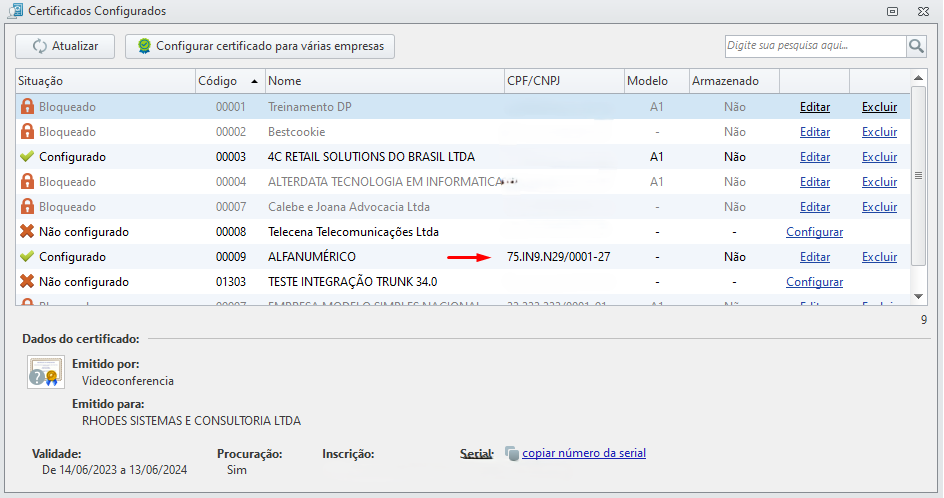Delete the ALTERDATA TECNOLOGIA certificate

[x=879, y=182]
